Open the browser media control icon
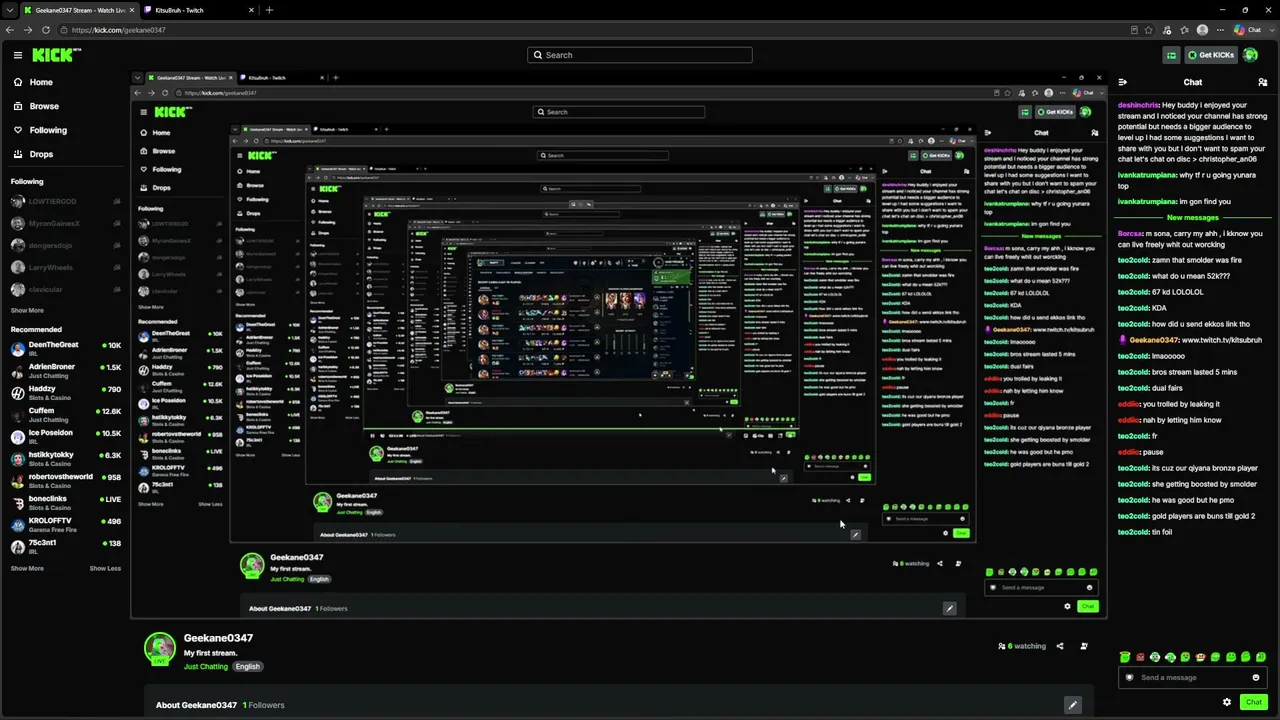The height and width of the screenshot is (720, 1280). pos(1167,30)
